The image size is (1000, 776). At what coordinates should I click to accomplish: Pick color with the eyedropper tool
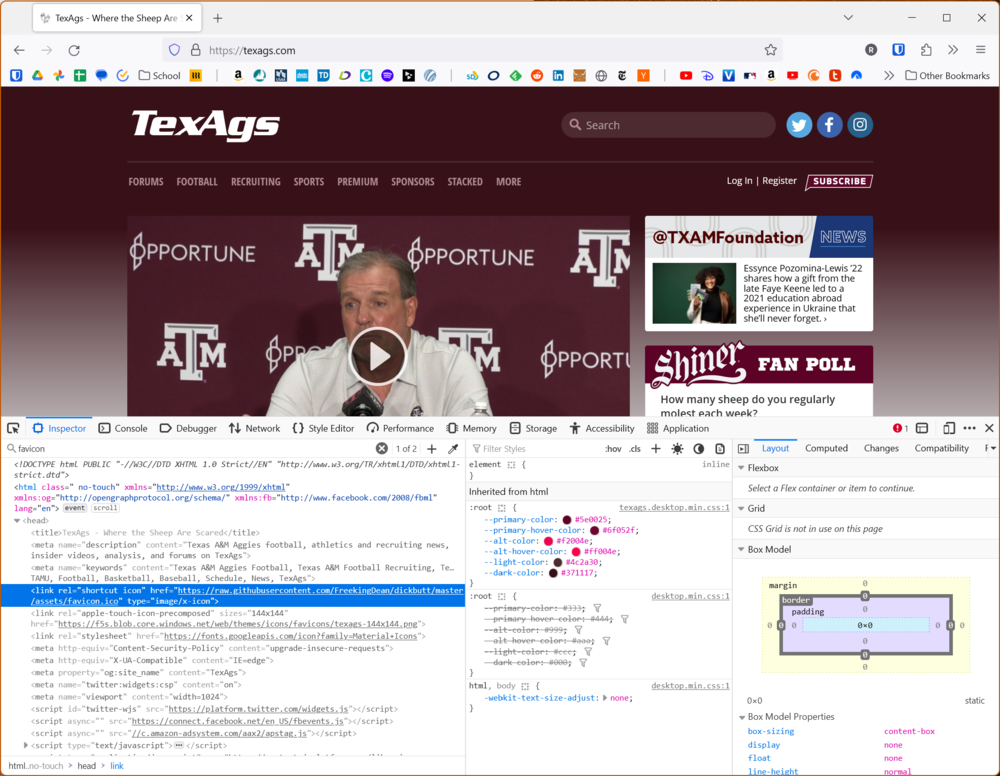[x=453, y=449]
